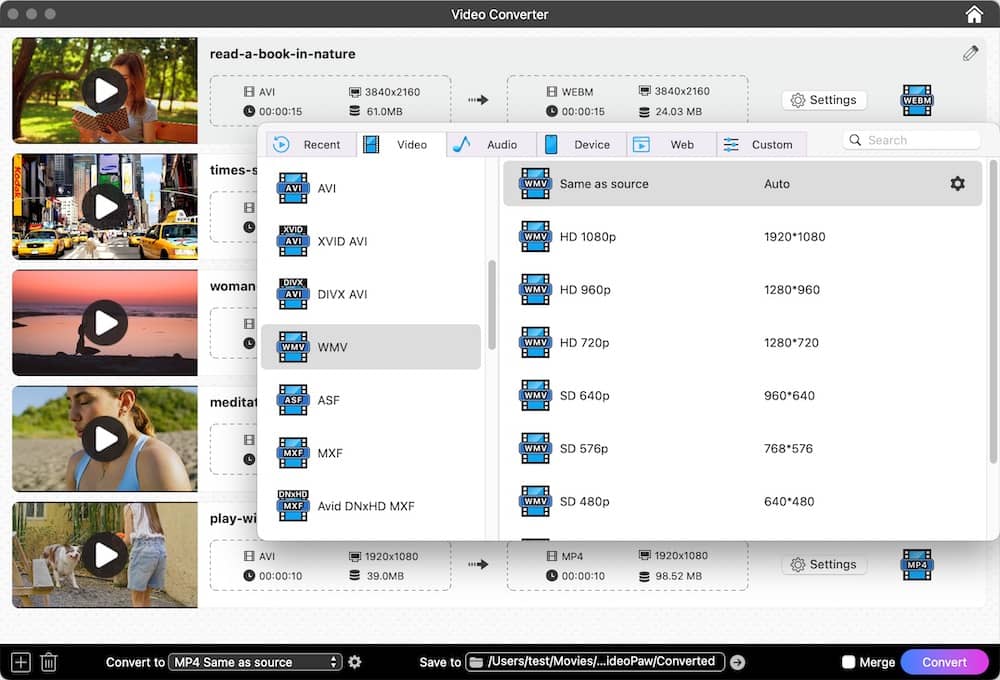Click the format list scrollbar
Image resolution: width=1000 pixels, height=680 pixels.
[492, 305]
